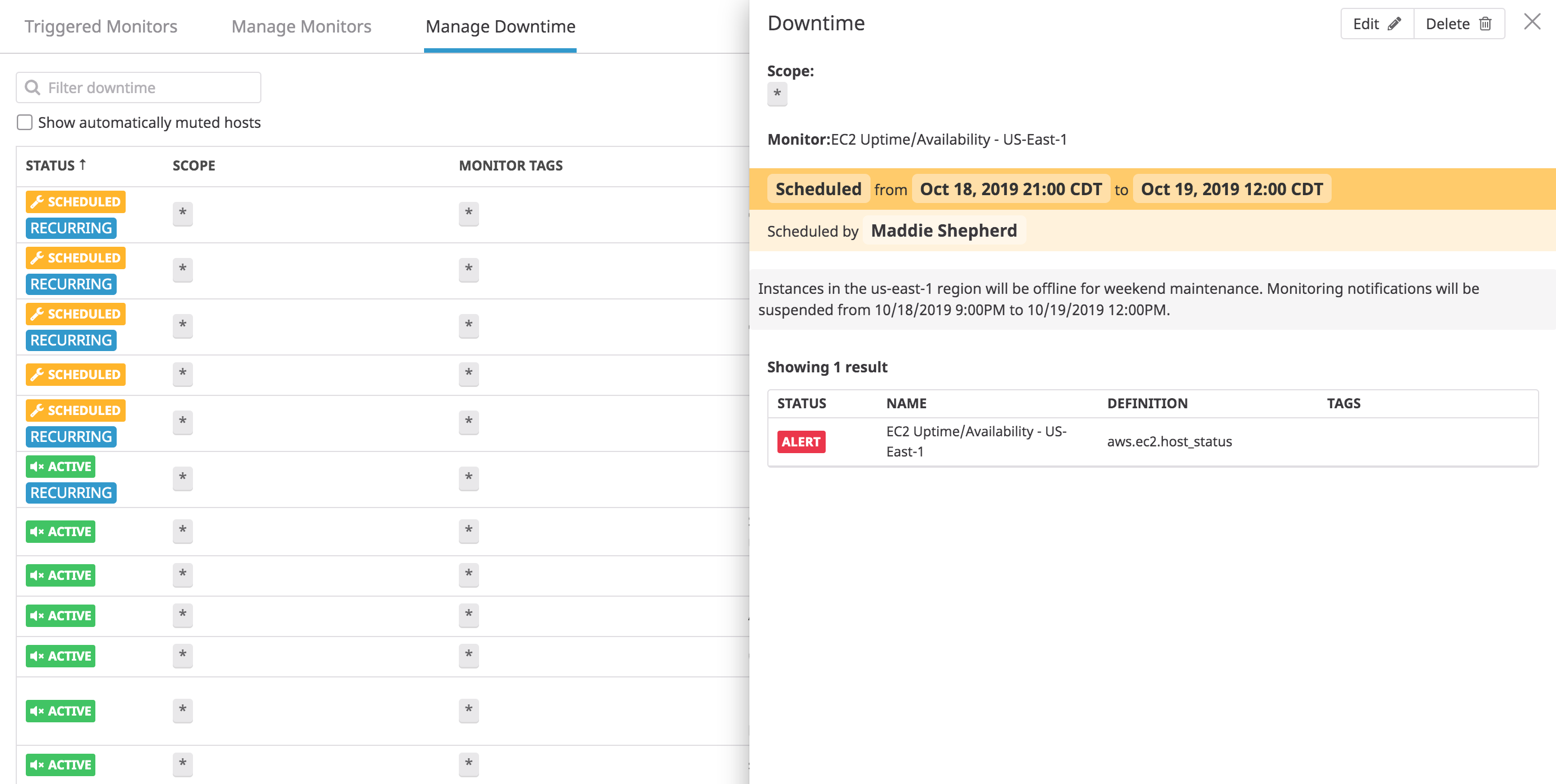Screen dimensions: 1556x784
Task: Click the Oct 18, 2019 start date chip
Action: 1011,188
